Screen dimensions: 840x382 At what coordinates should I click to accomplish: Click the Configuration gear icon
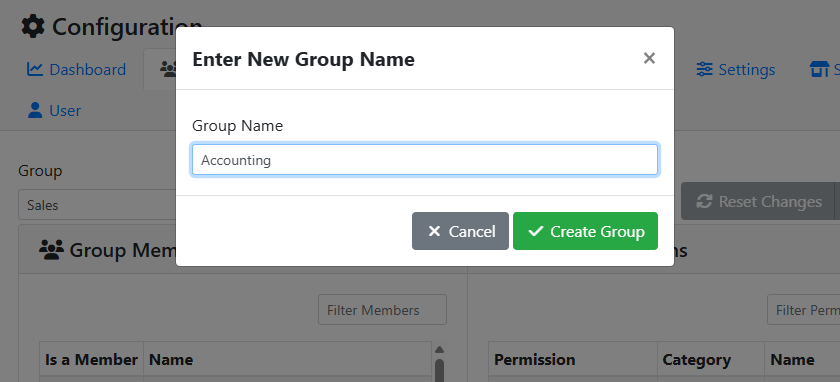click(x=33, y=27)
